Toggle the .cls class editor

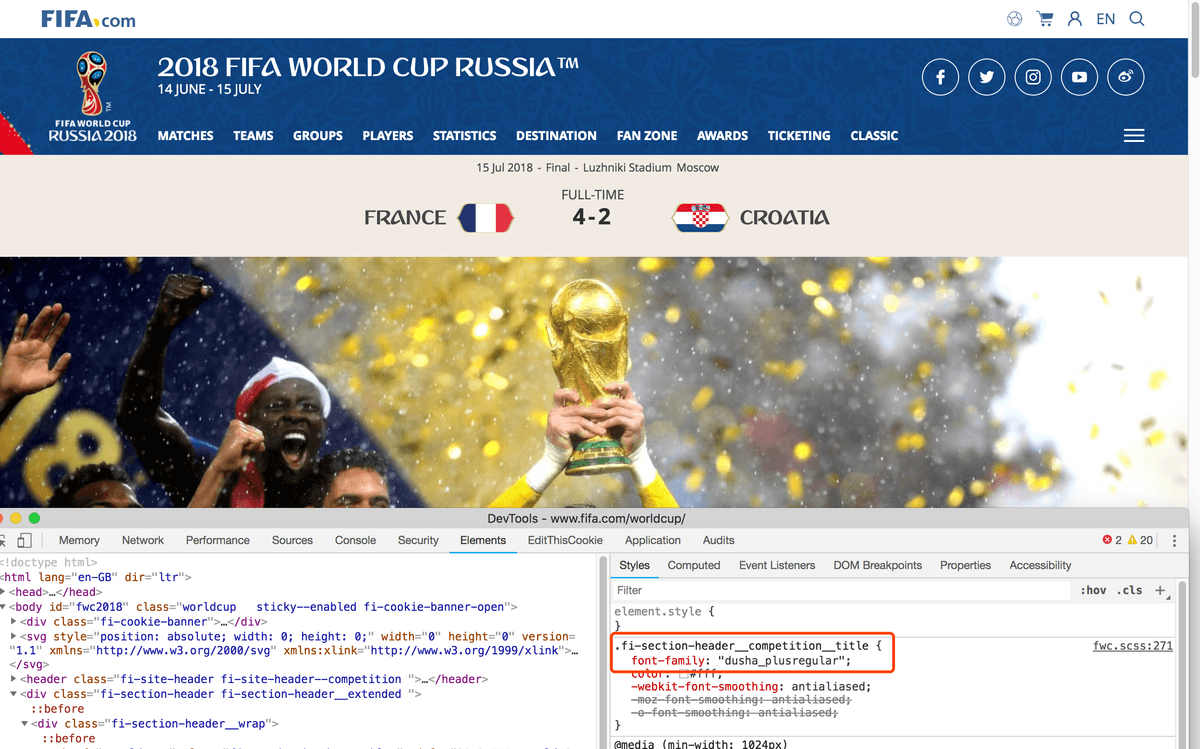pos(1130,590)
